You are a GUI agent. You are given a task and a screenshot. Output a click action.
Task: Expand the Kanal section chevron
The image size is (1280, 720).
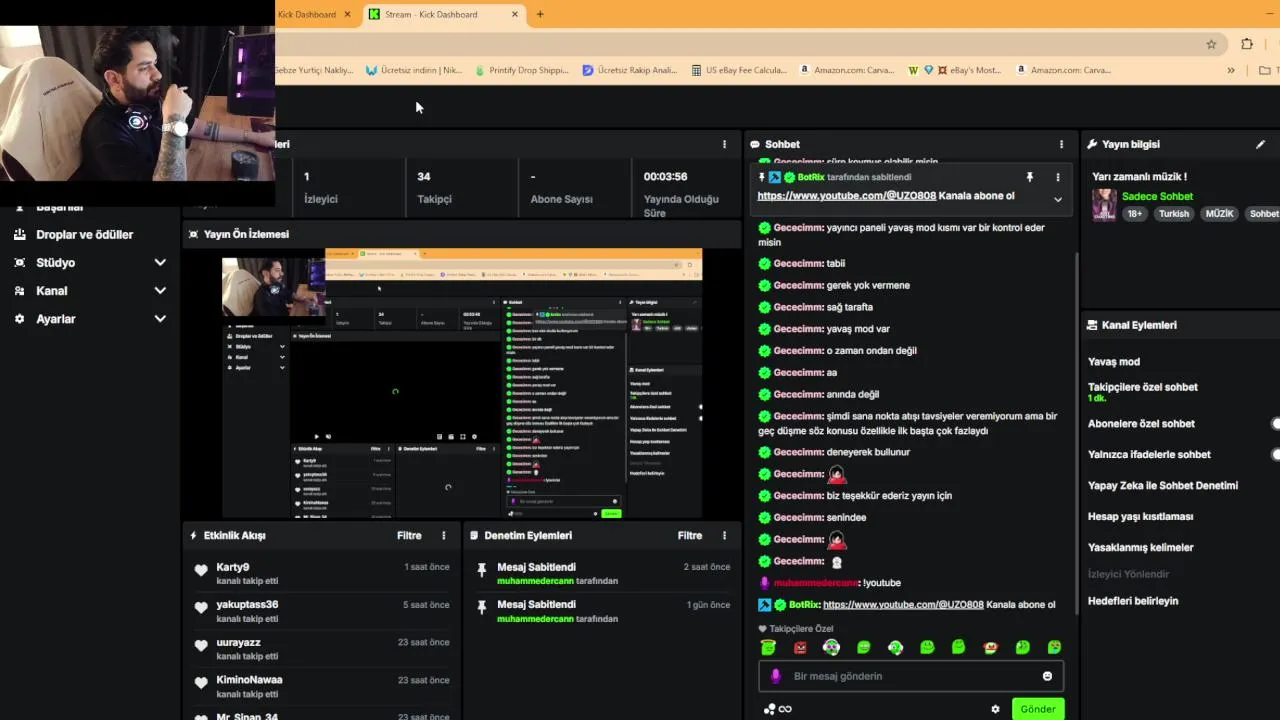(x=160, y=290)
